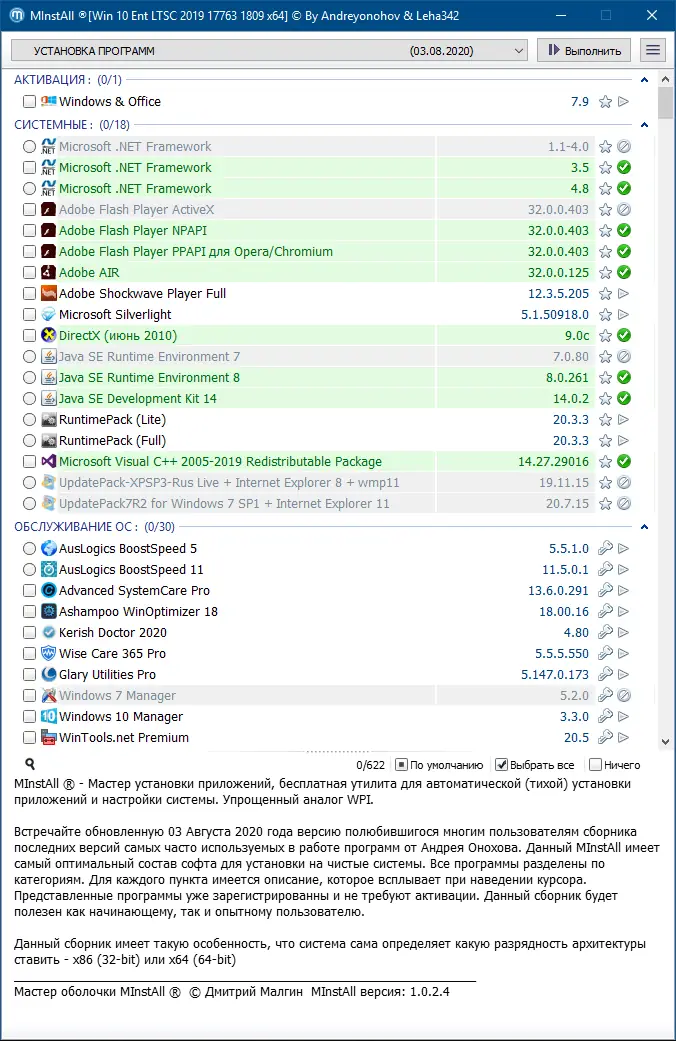Click Adobe Flash Player PPAPI entry name
This screenshot has width=676, height=1041.
196,252
